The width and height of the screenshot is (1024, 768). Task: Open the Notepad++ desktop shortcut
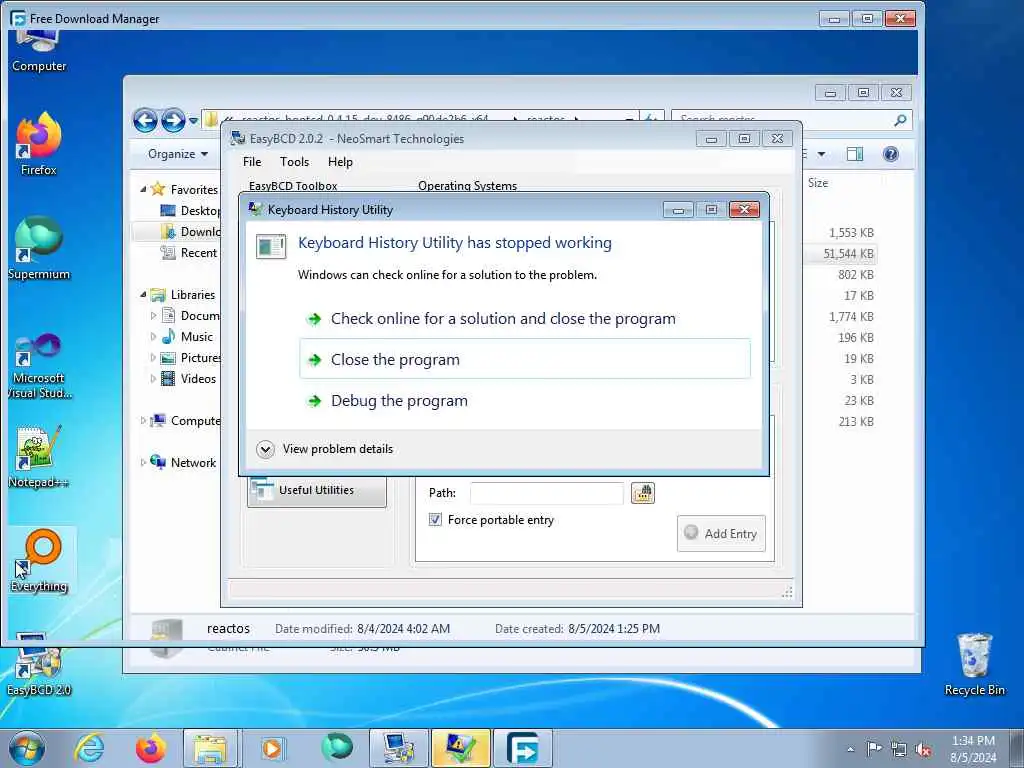[x=39, y=457]
